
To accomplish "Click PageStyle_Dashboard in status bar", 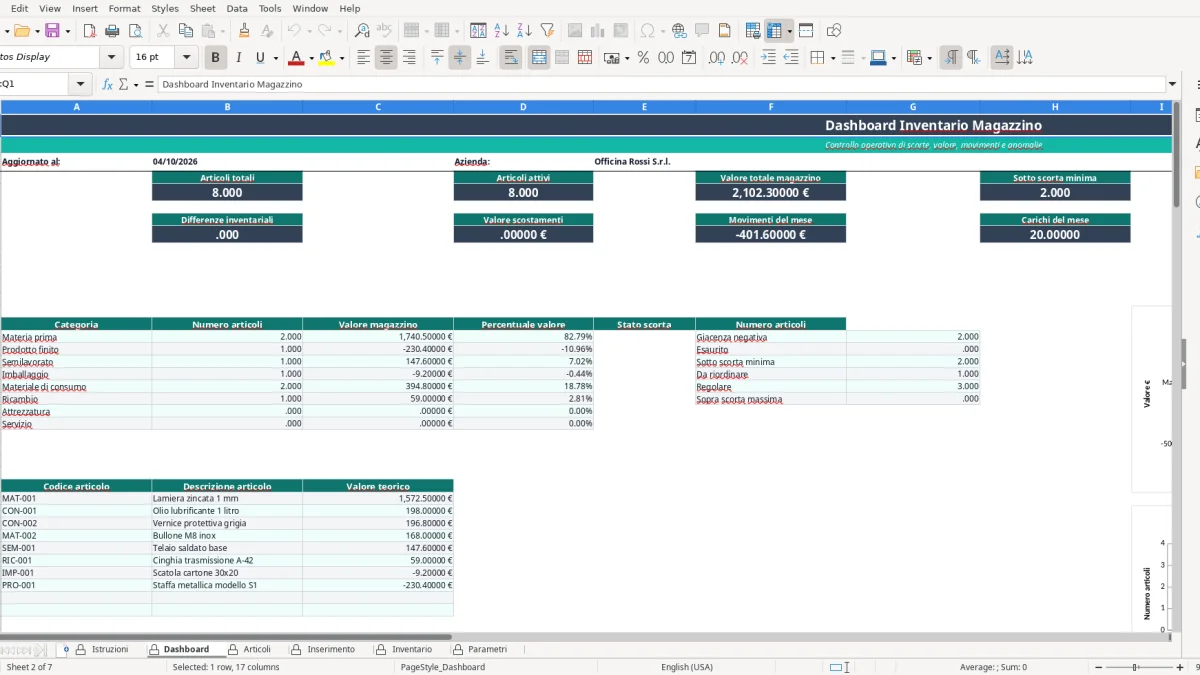I will pyautogui.click(x=443, y=667).
